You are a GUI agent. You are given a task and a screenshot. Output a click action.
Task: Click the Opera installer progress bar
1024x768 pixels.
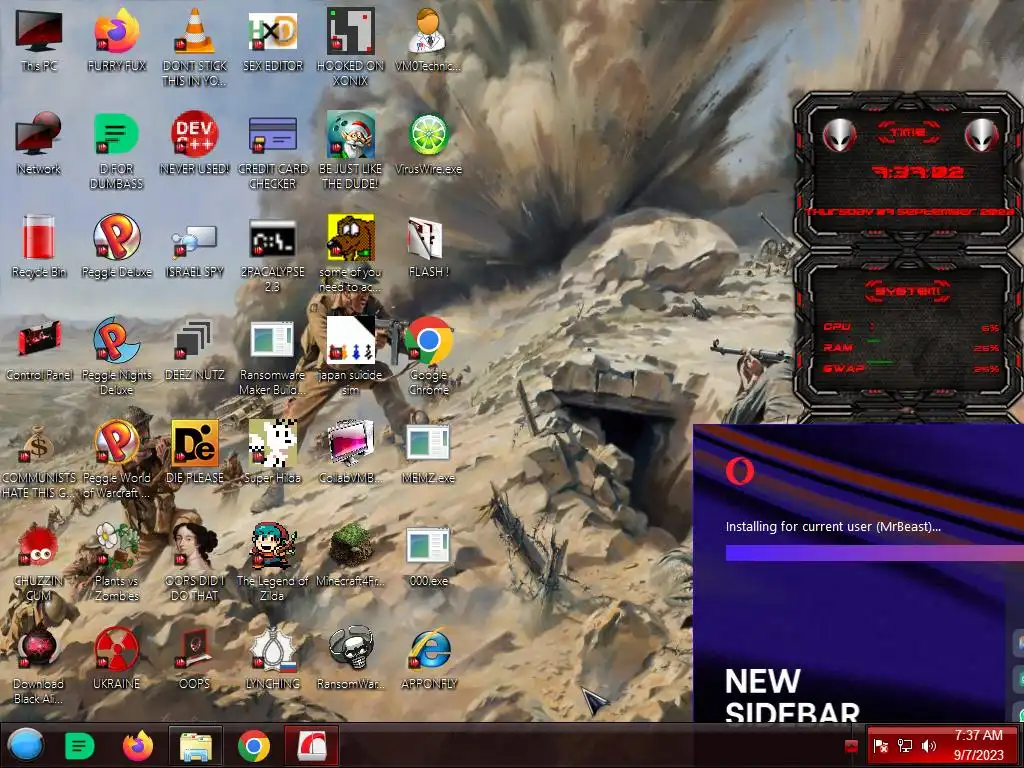[874, 554]
